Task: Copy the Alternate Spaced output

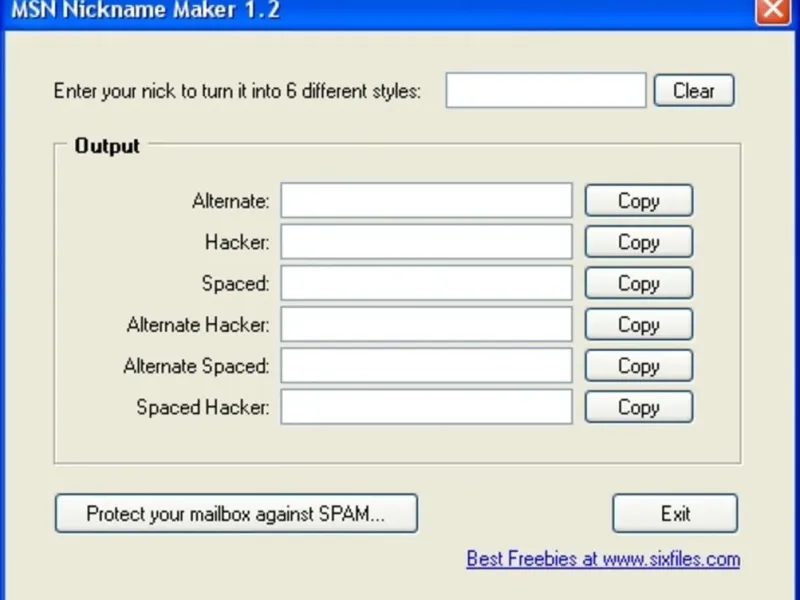Action: tap(639, 366)
